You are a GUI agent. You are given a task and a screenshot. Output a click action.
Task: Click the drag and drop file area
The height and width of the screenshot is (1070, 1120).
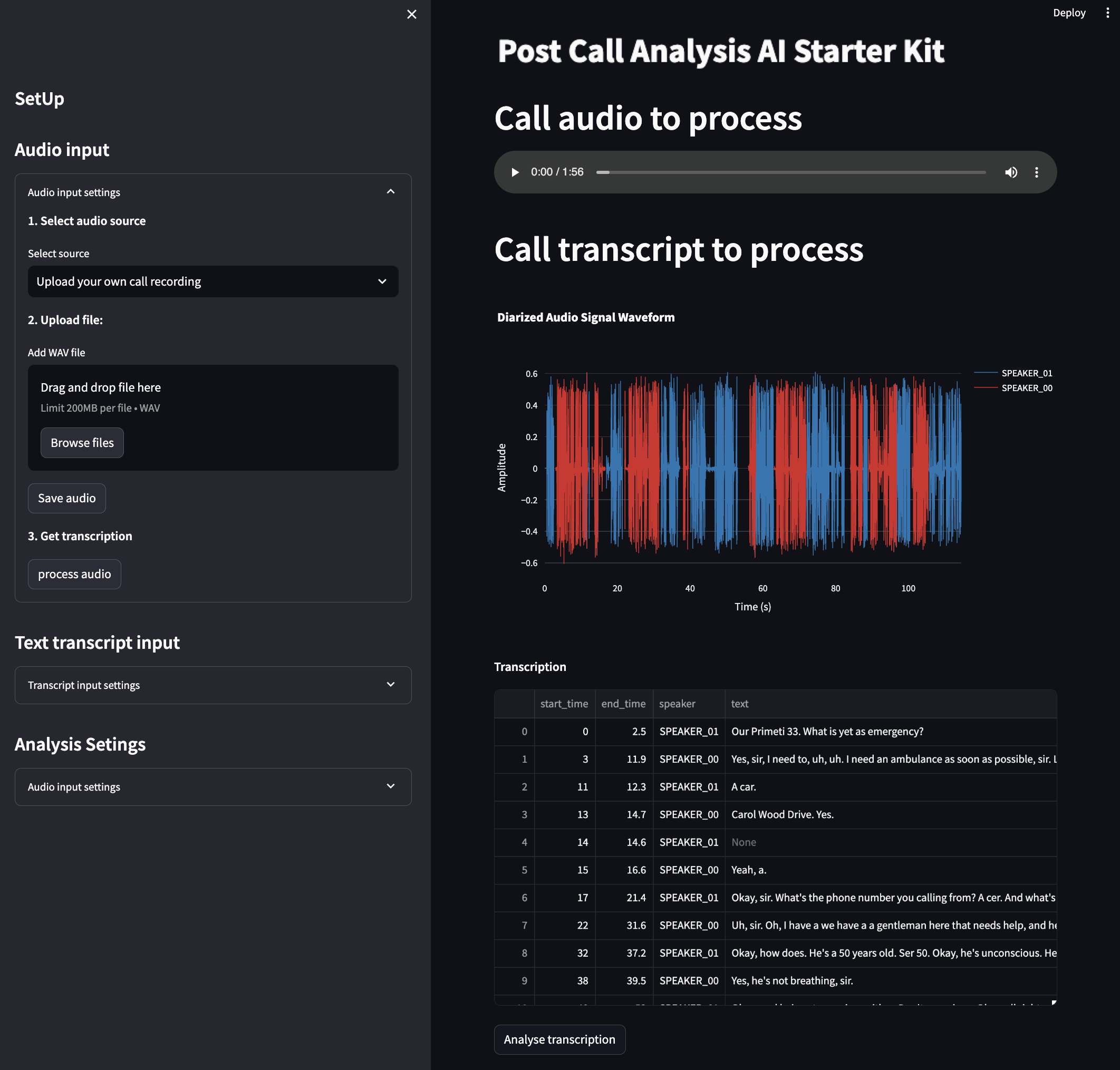[x=213, y=417]
